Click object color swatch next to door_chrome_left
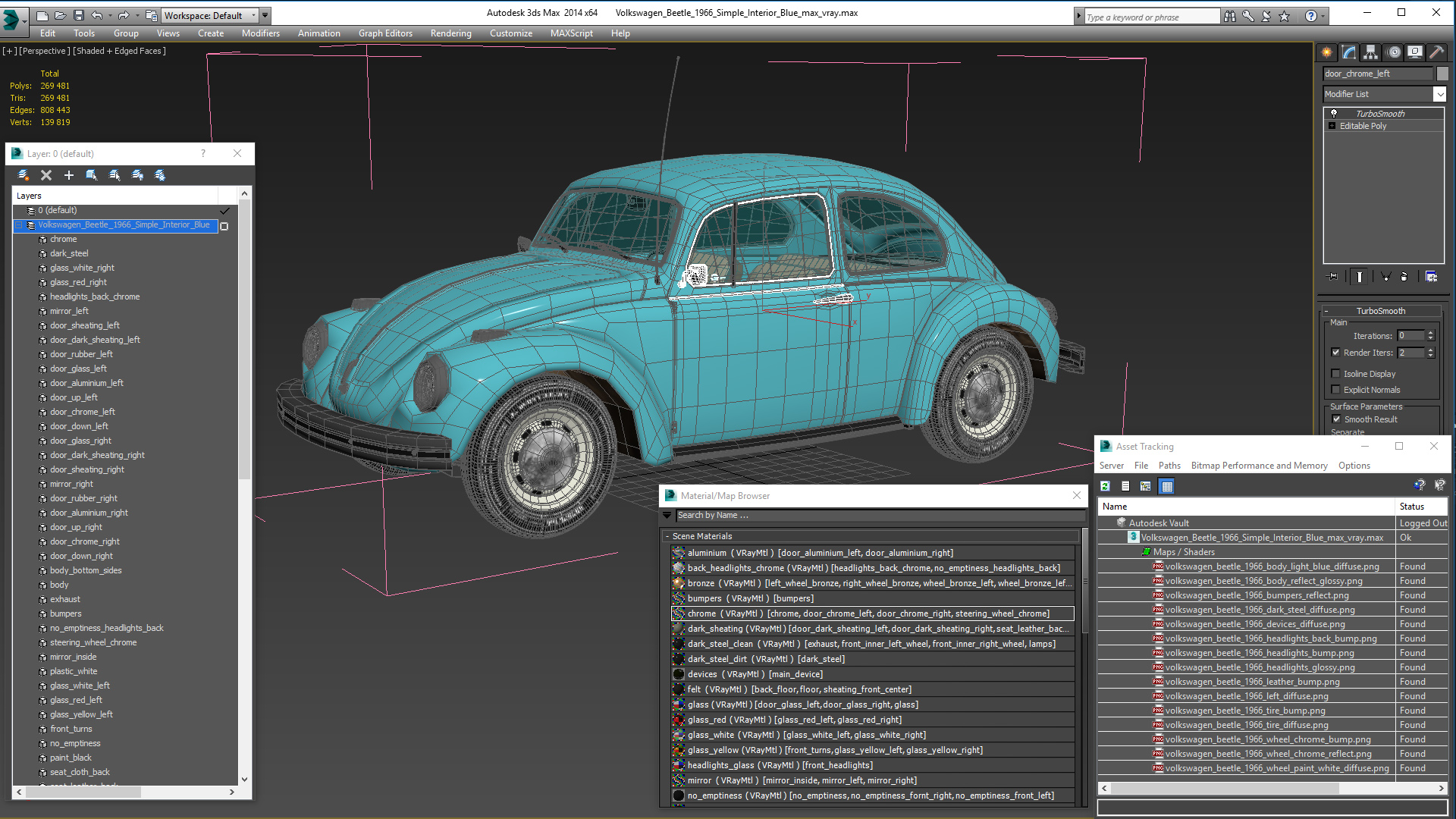1456x819 pixels. click(x=1442, y=74)
